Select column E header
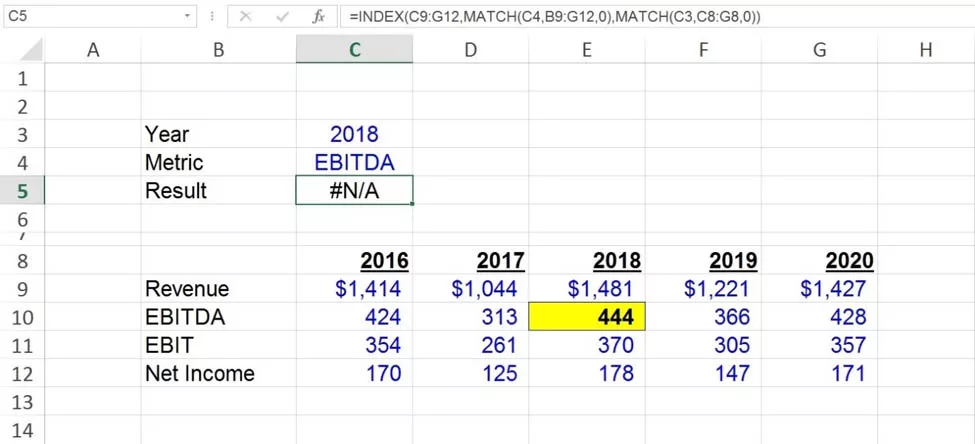 587,49
